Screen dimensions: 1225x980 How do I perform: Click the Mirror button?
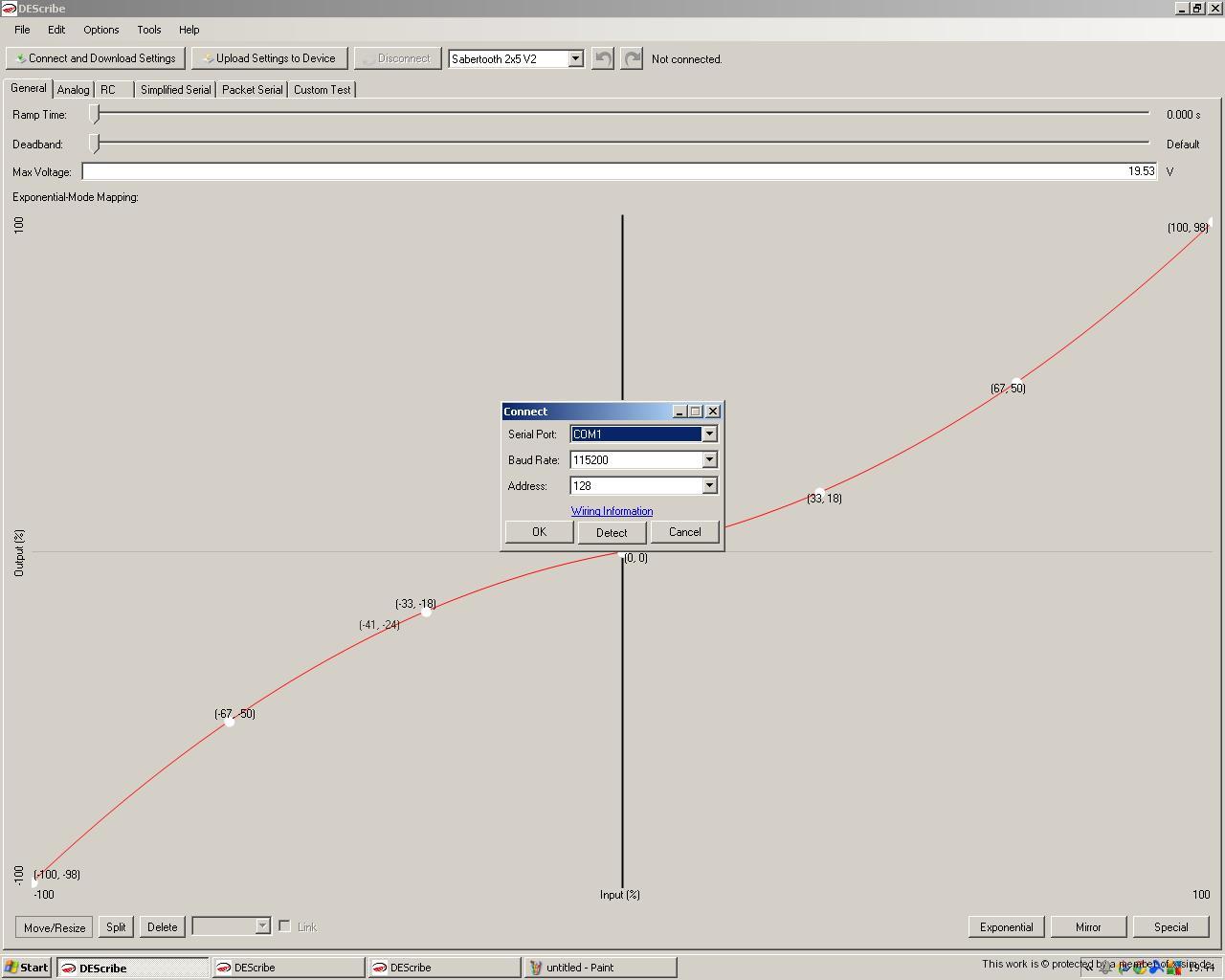(1088, 927)
